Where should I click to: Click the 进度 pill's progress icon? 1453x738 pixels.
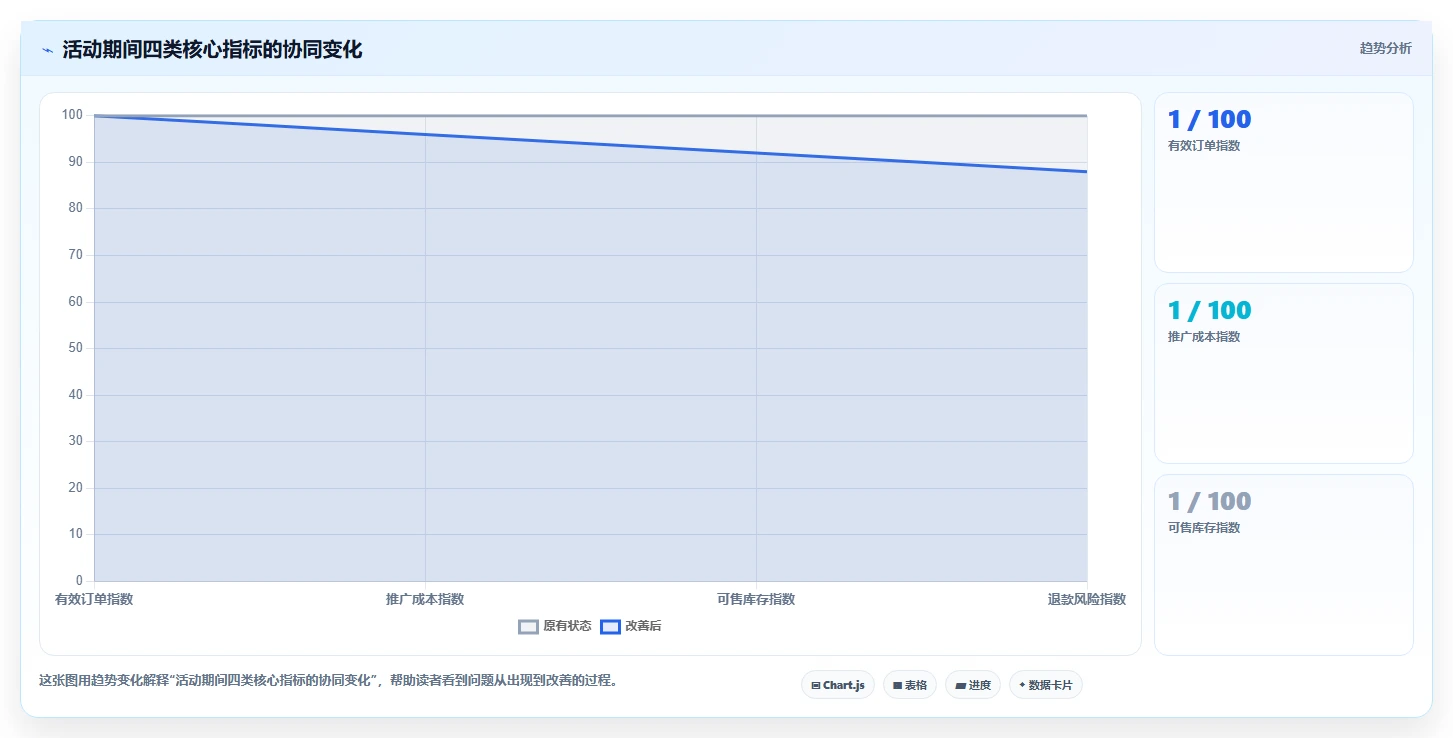960,686
